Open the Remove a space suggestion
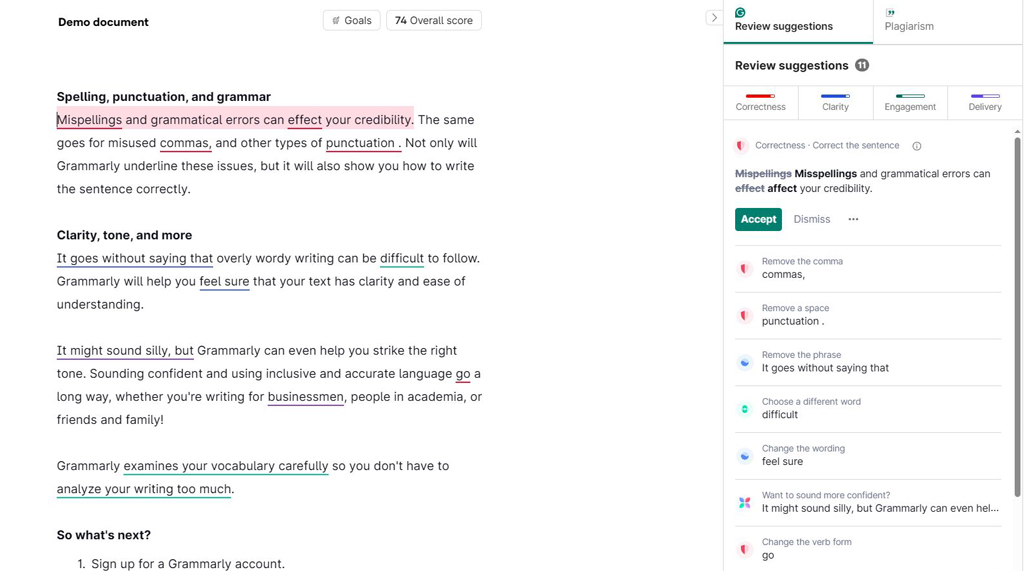The height and width of the screenshot is (571, 1024). click(868, 316)
